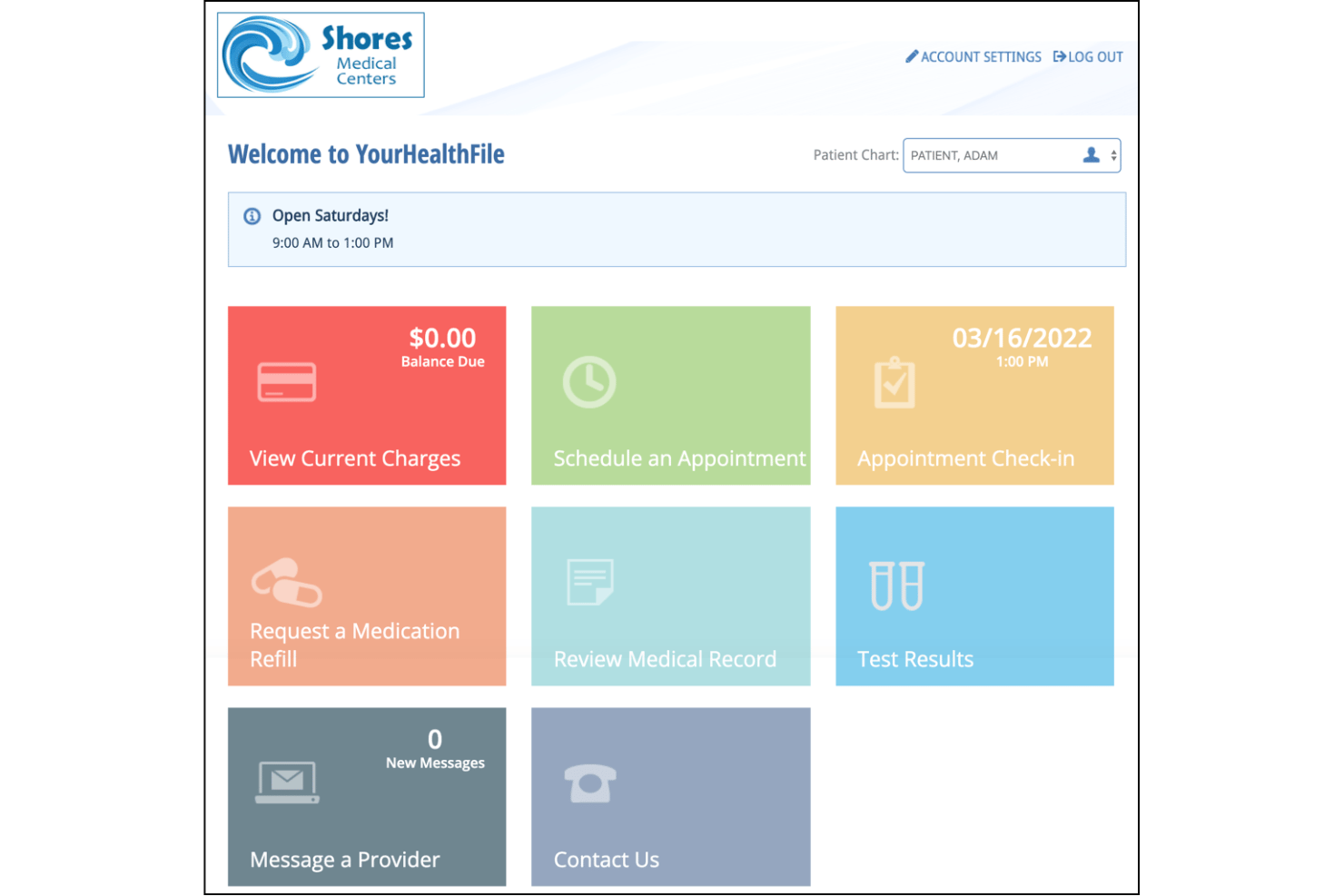Click the test tubes icon

coord(896,586)
